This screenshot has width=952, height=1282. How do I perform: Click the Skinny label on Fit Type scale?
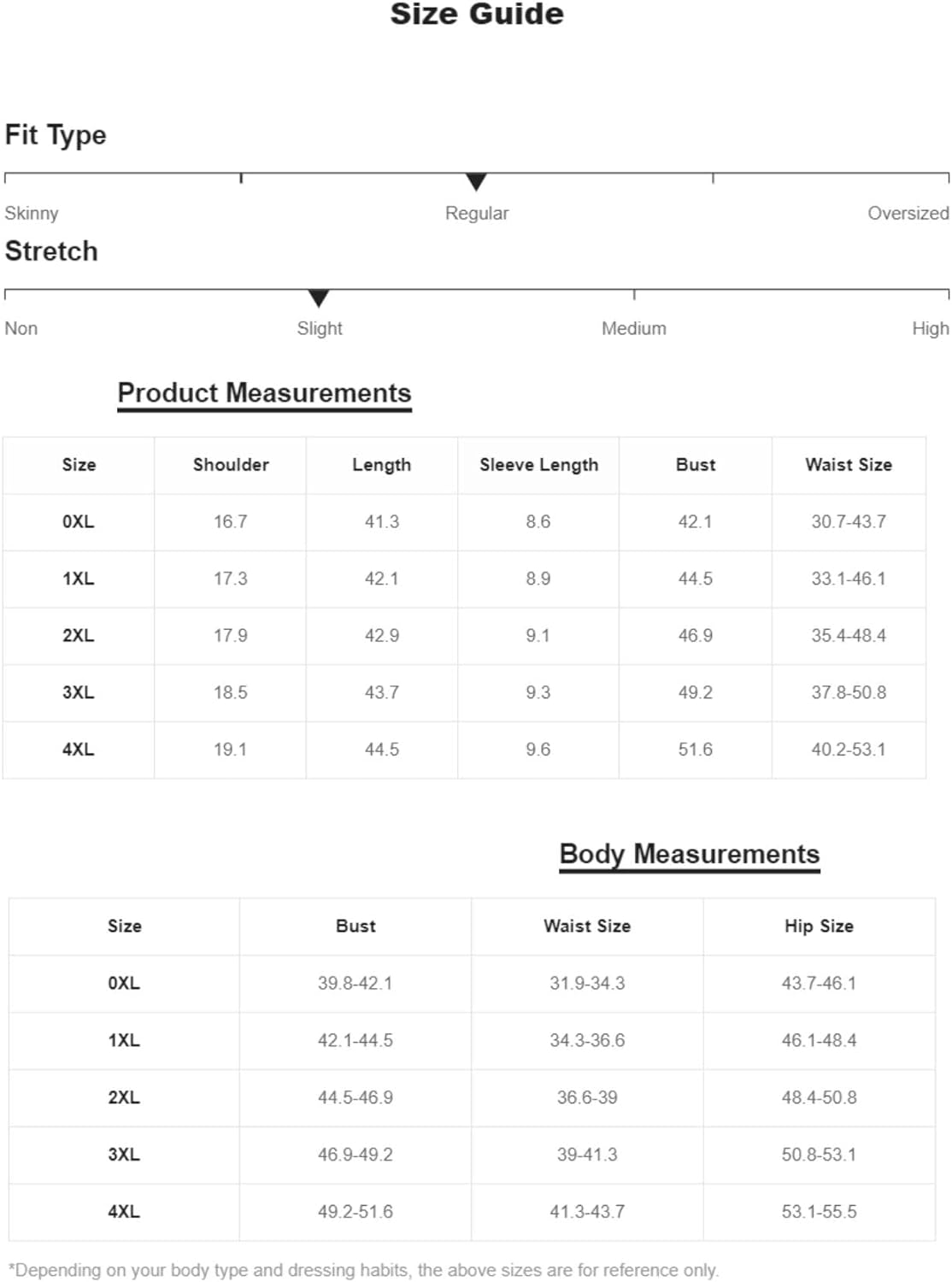click(32, 213)
